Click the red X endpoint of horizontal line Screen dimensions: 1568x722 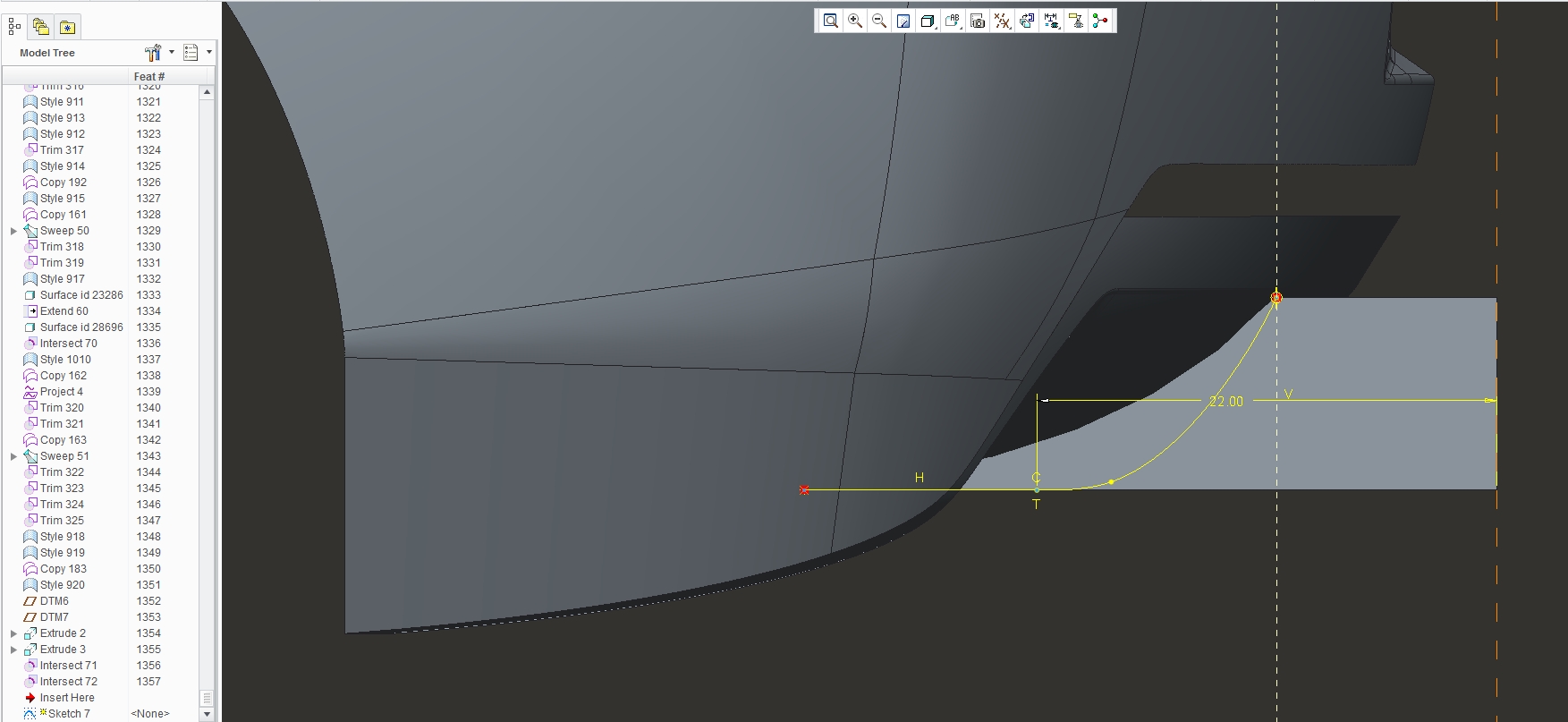point(804,490)
